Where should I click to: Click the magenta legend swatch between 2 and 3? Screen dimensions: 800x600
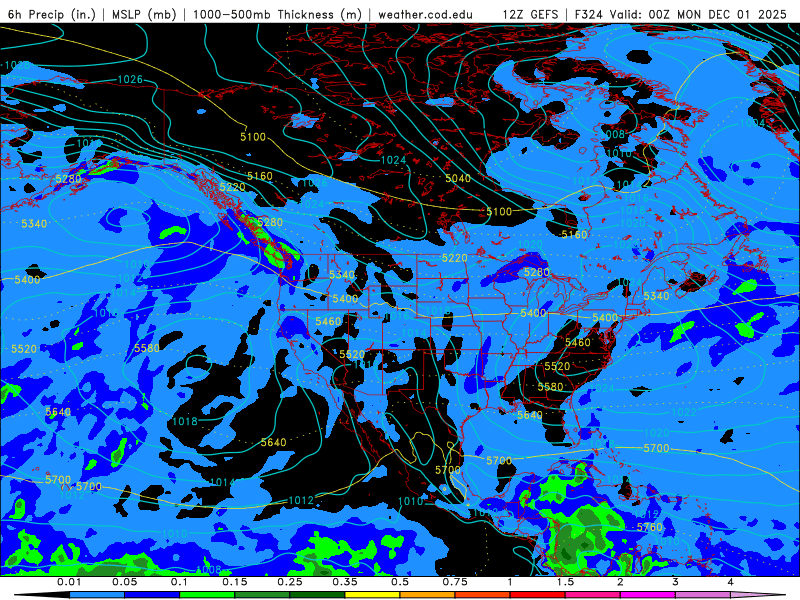[x=648, y=595]
